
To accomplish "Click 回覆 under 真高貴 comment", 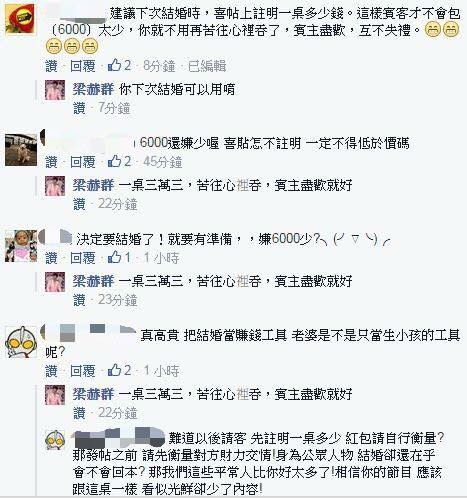I will tap(83, 371).
